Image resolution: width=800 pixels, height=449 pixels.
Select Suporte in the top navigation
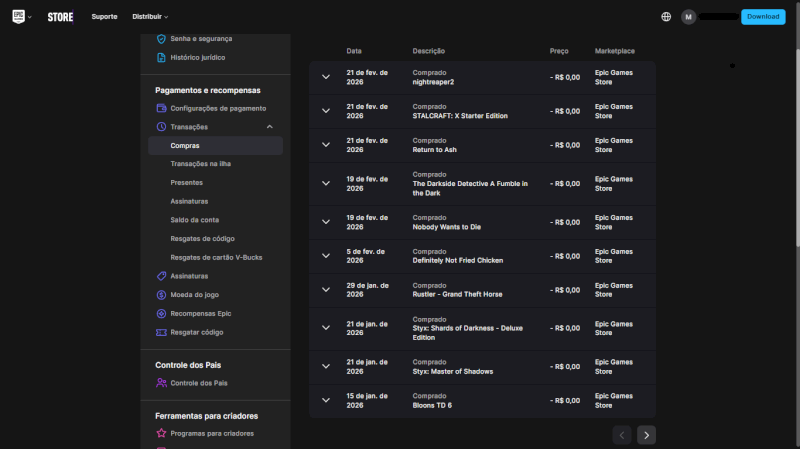104,17
